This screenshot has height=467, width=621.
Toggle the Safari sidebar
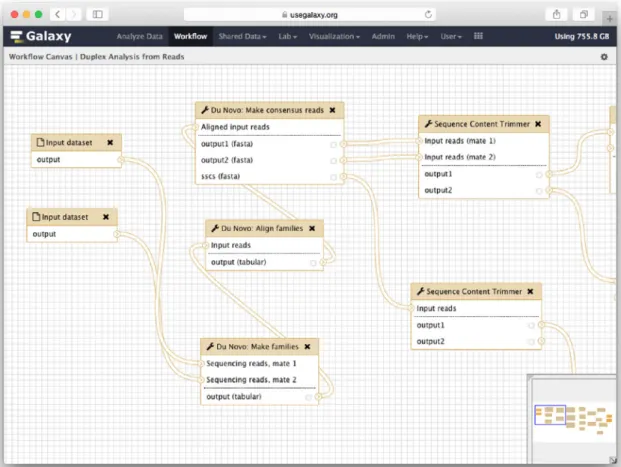click(97, 15)
